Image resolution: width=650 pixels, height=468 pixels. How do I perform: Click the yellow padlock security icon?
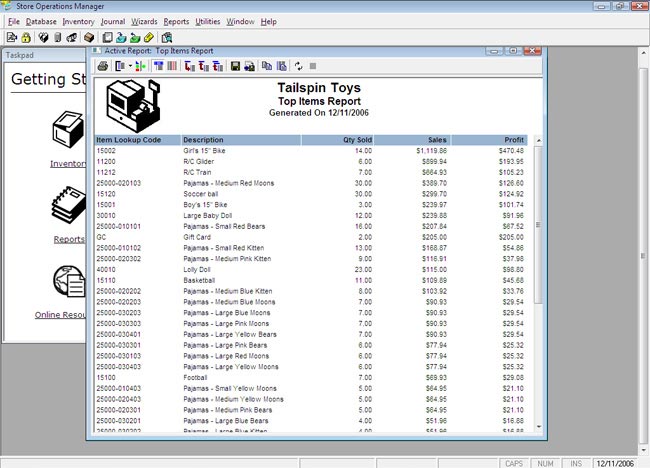26,38
